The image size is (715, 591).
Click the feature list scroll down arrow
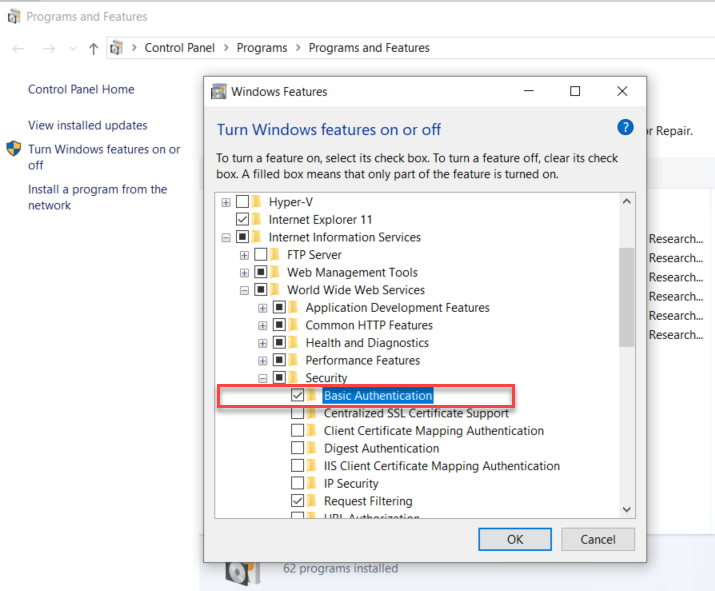(627, 509)
